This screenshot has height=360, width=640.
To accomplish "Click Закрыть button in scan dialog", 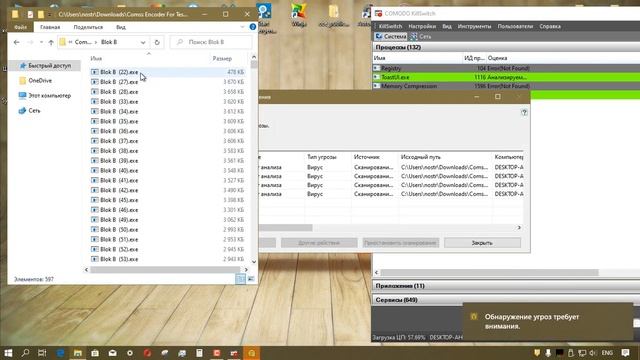I will pos(482,243).
